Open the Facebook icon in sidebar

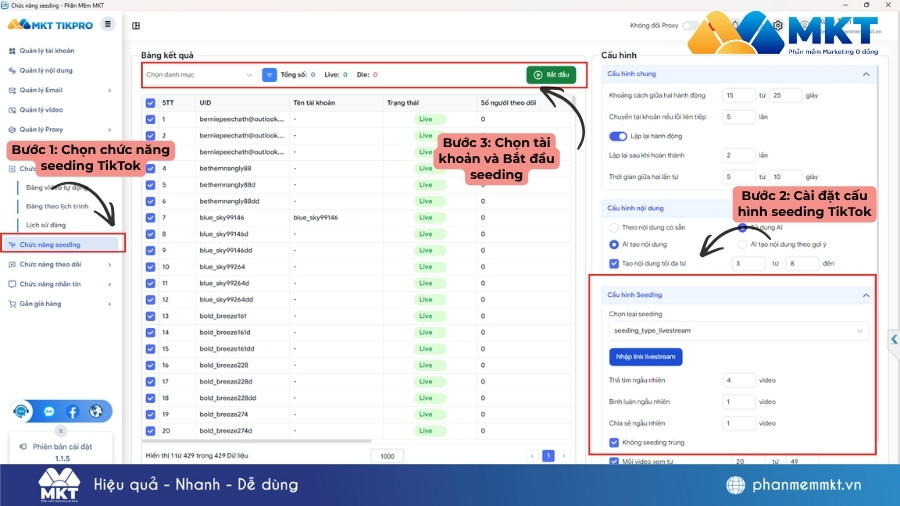point(72,411)
